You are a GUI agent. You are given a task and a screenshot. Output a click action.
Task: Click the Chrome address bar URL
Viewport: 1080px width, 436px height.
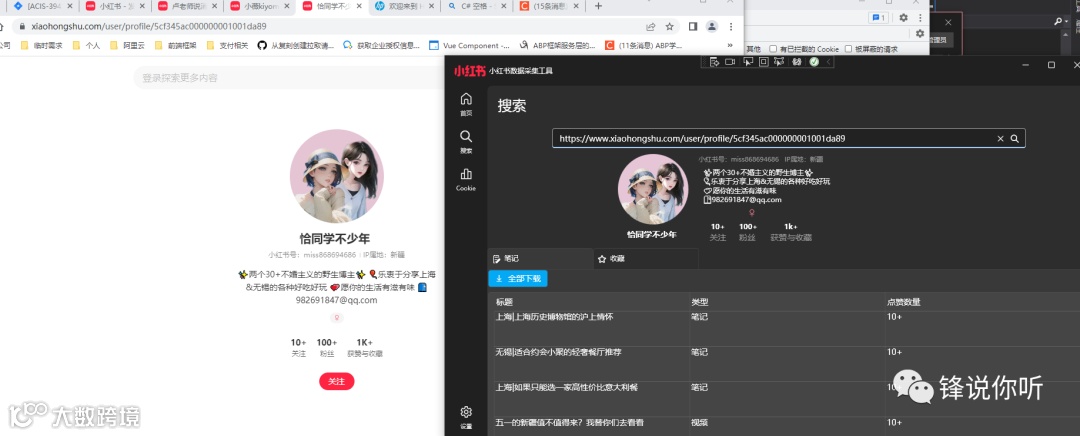149,27
